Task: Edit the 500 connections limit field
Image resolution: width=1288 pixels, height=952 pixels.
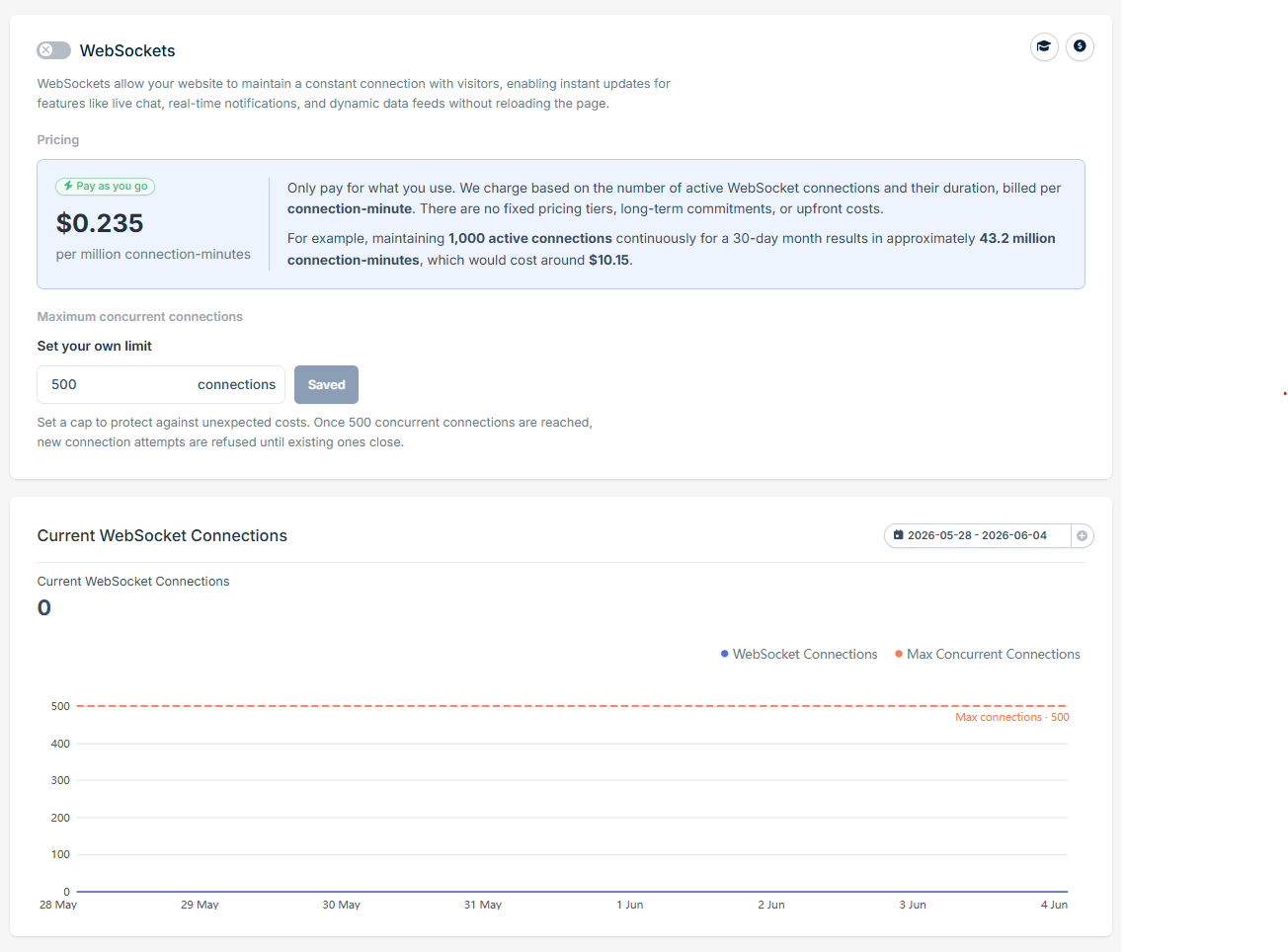Action: tap(161, 385)
